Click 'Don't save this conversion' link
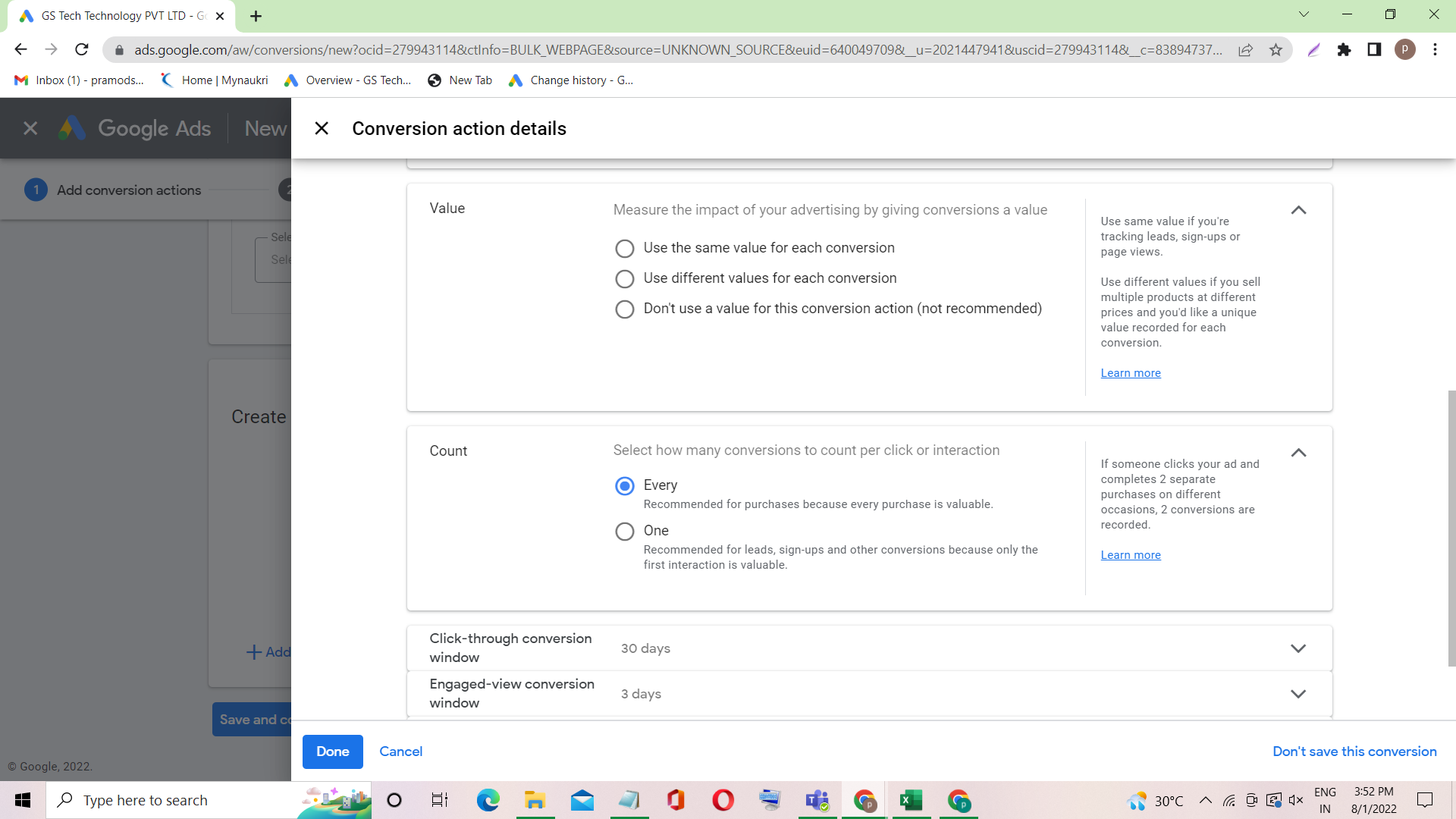The image size is (1456, 819). click(1354, 752)
